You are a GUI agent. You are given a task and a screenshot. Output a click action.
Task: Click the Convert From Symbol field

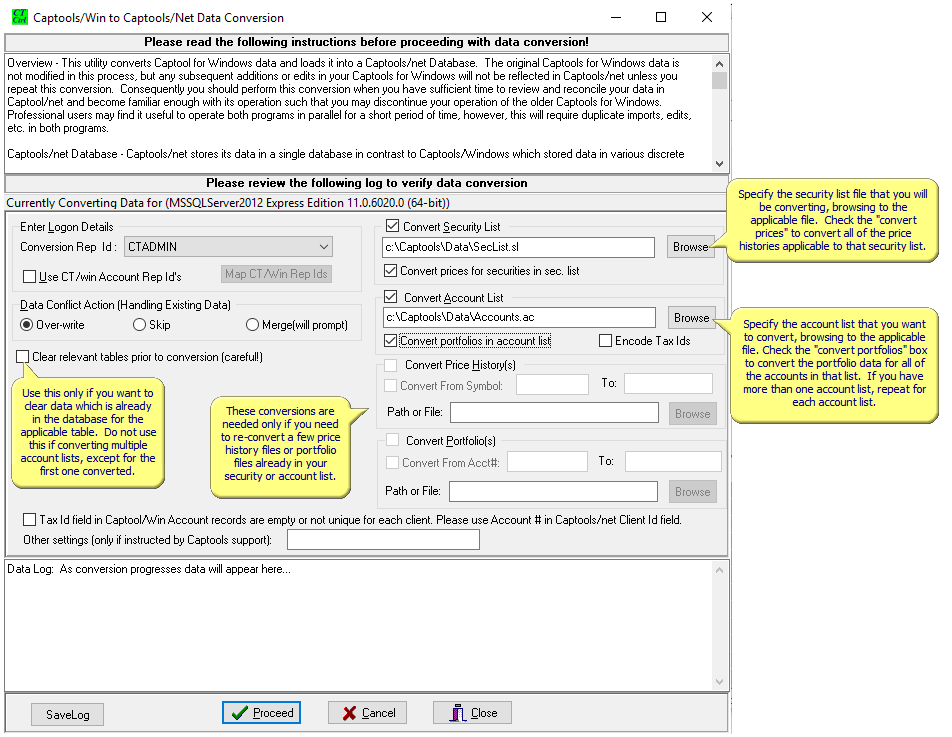click(552, 384)
